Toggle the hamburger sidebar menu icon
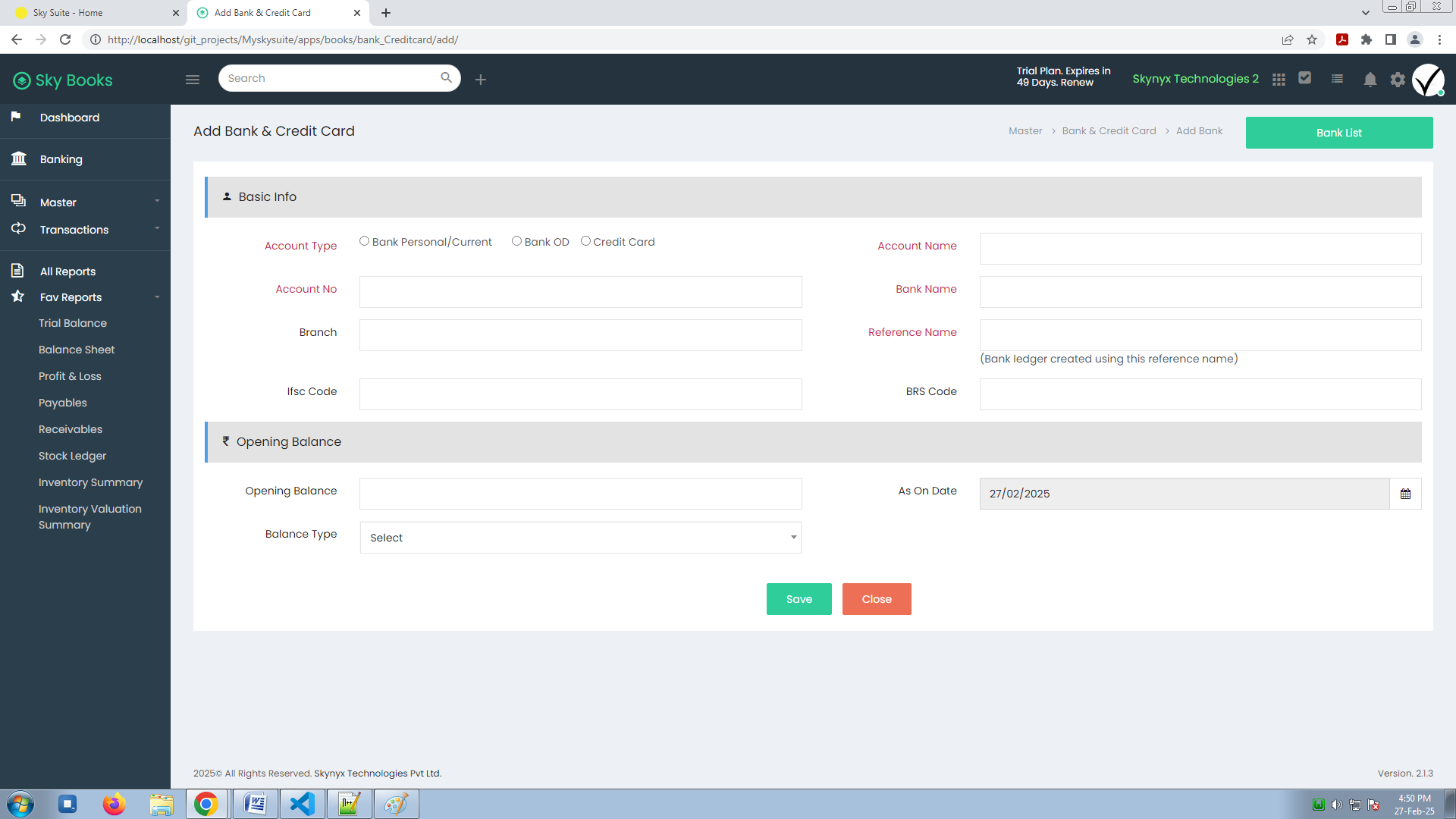 (x=193, y=79)
